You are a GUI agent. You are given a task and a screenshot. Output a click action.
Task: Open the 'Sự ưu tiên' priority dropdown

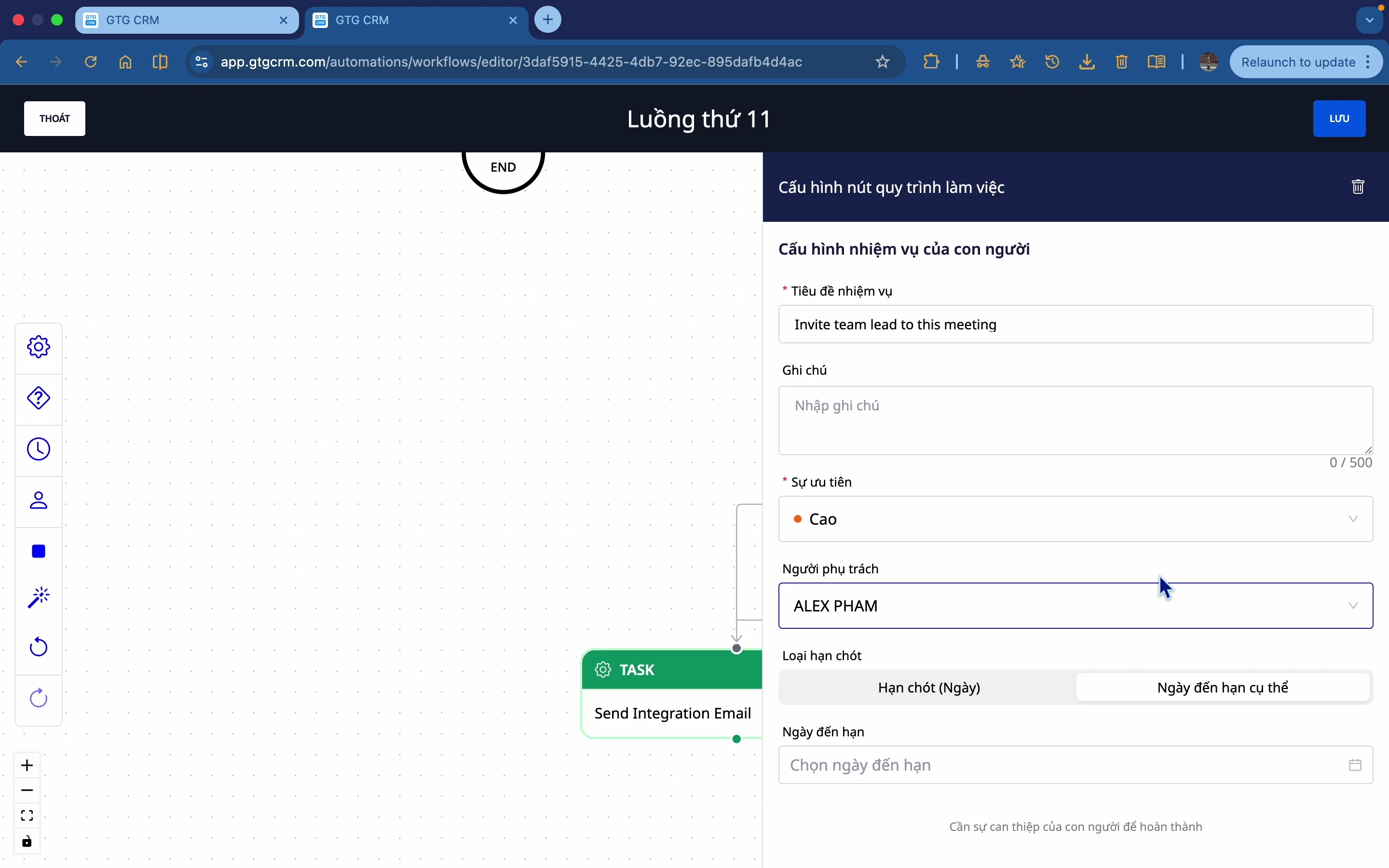click(x=1075, y=519)
